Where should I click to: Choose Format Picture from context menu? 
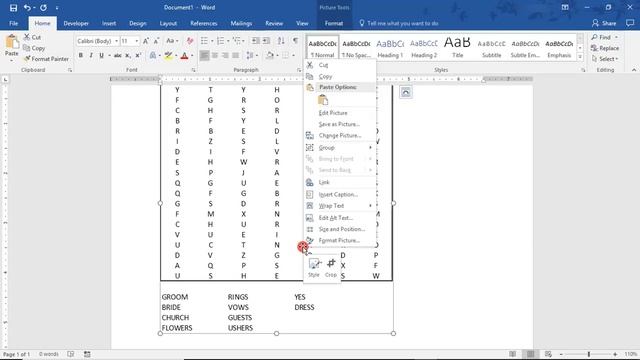pos(340,240)
